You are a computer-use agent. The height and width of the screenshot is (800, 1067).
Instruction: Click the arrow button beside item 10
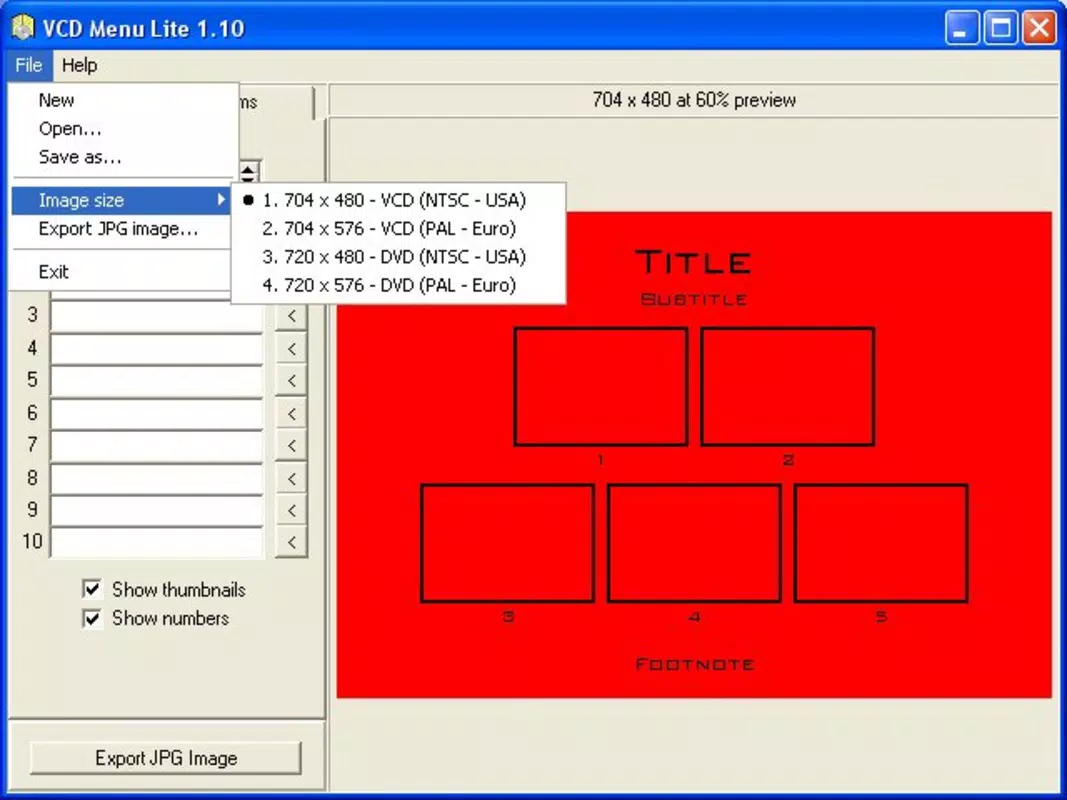click(291, 542)
